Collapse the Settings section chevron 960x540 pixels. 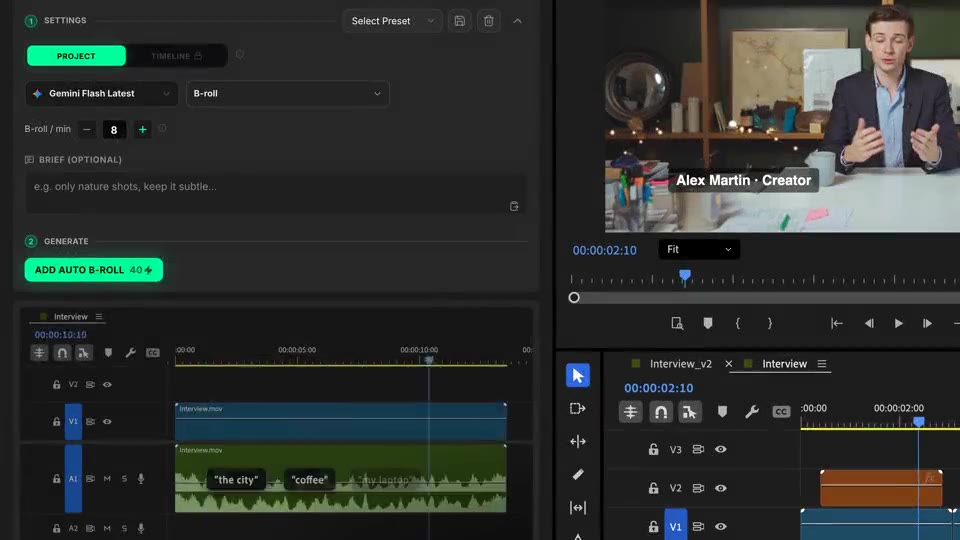(x=517, y=21)
